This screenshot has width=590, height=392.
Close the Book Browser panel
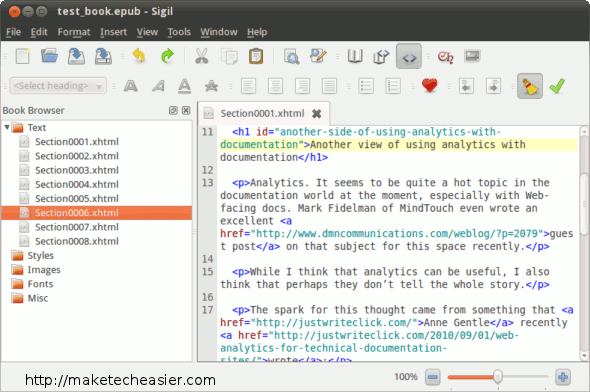[186, 110]
